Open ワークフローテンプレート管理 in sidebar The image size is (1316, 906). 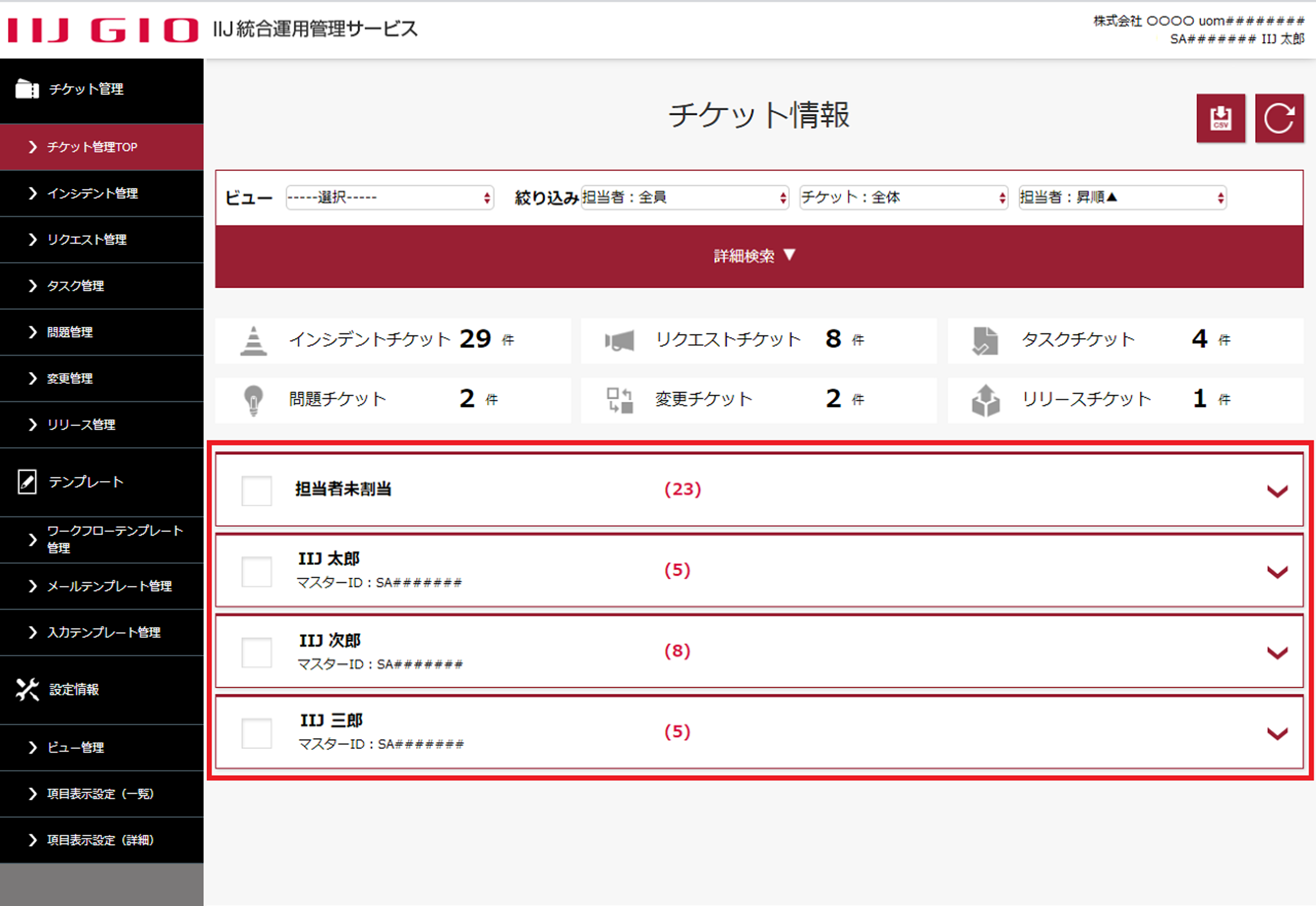click(102, 539)
